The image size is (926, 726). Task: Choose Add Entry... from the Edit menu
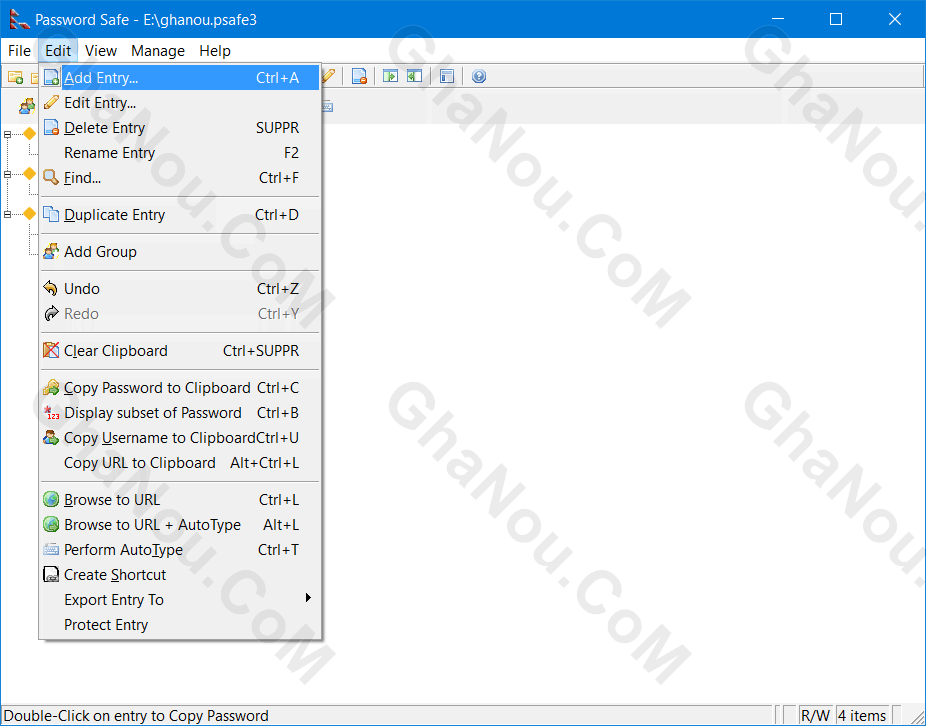(x=180, y=78)
